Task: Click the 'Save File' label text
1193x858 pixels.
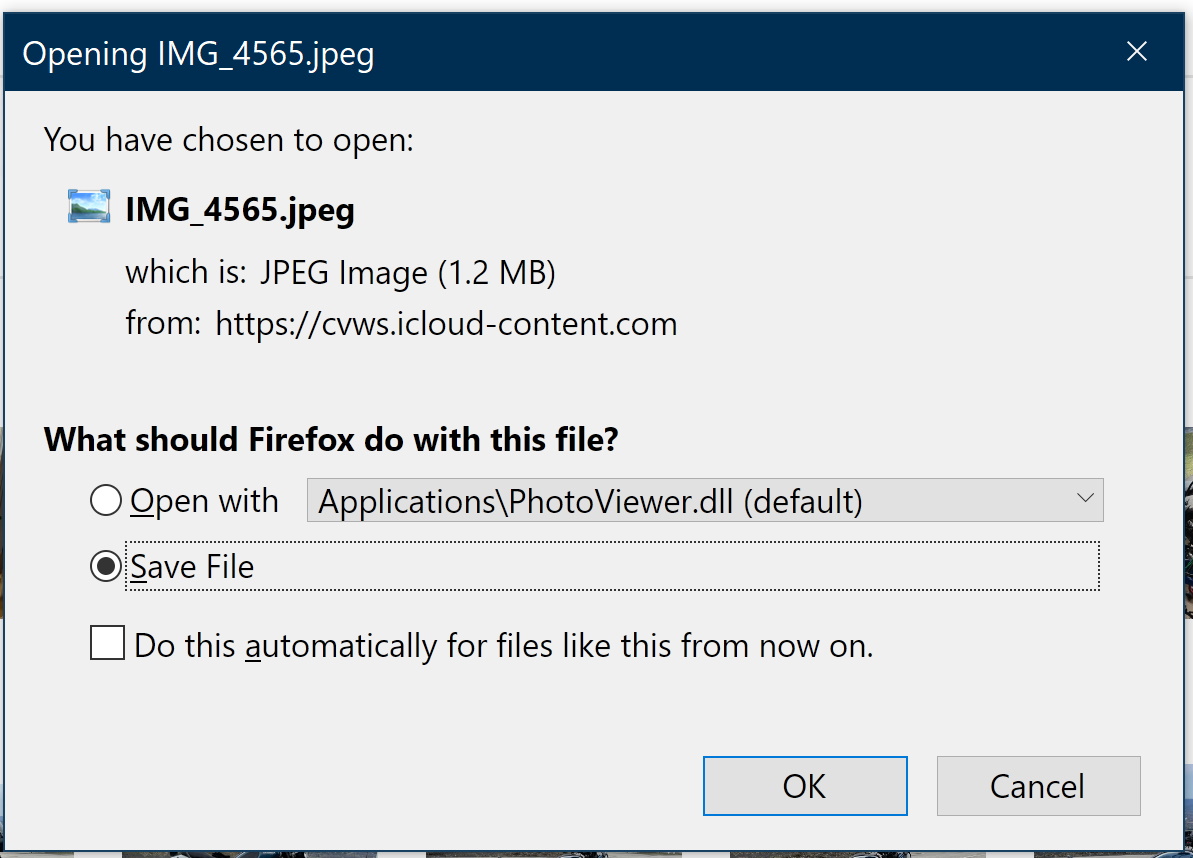Action: 193,567
